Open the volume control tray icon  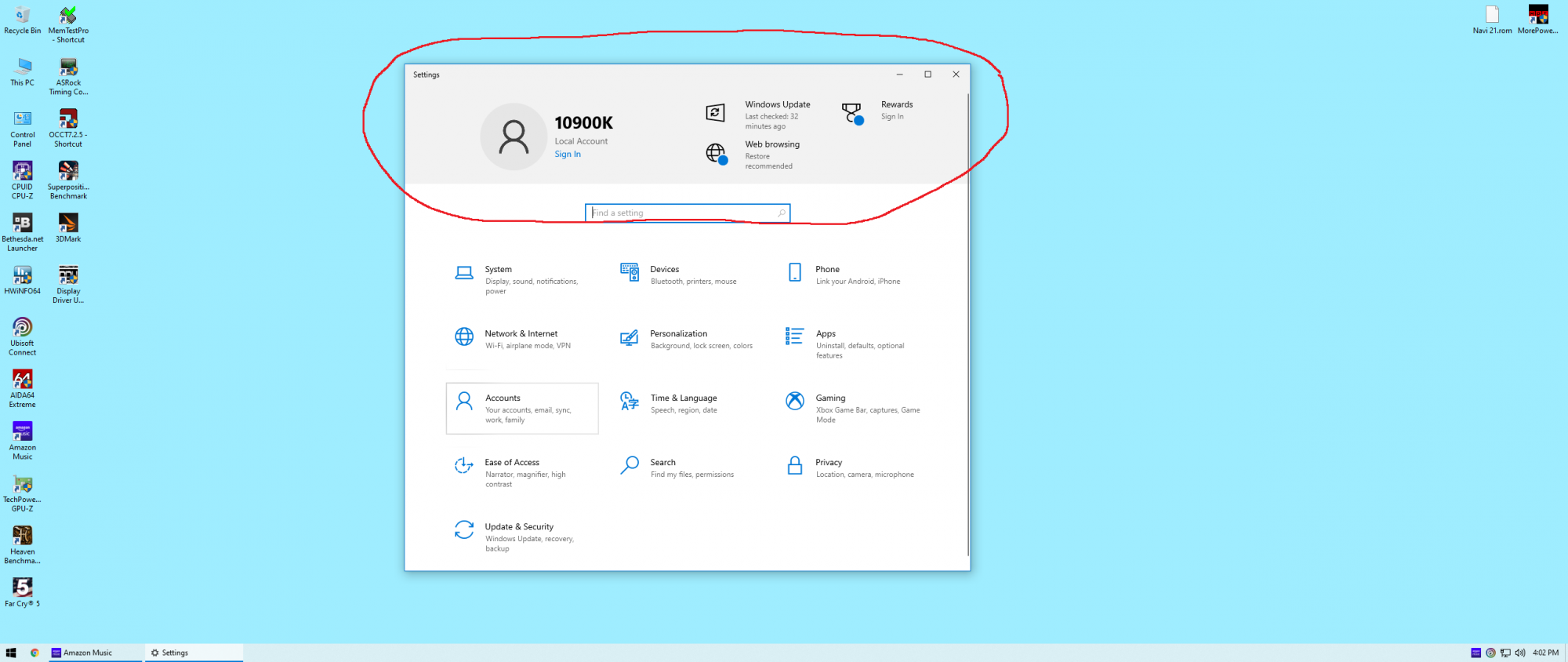[x=1520, y=653]
